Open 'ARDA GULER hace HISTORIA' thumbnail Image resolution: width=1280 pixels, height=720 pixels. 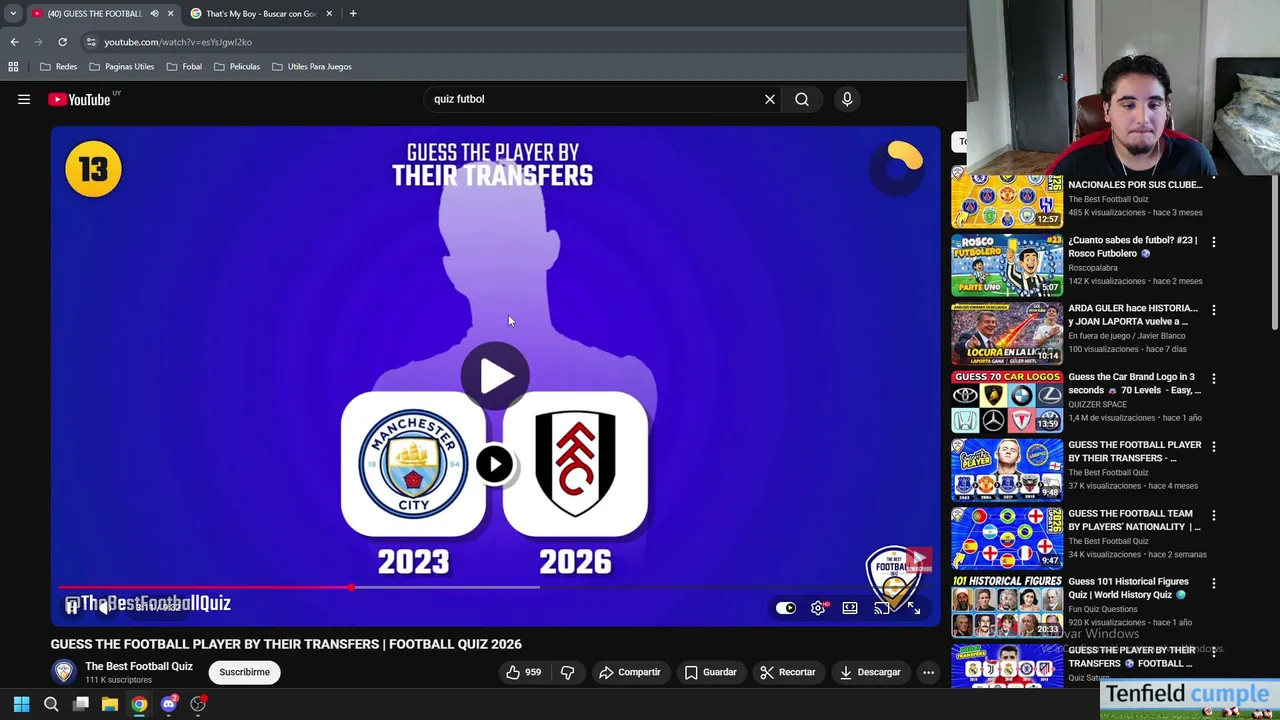pyautogui.click(x=1006, y=333)
